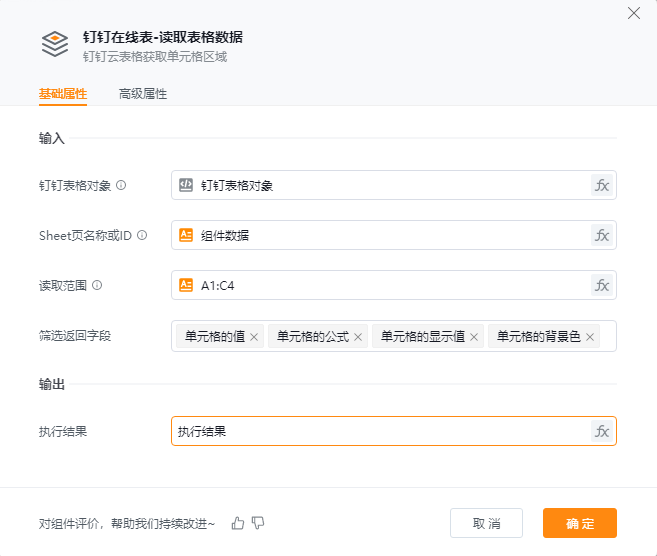Click fx icon in Sheet页名称或ID field

602,235
